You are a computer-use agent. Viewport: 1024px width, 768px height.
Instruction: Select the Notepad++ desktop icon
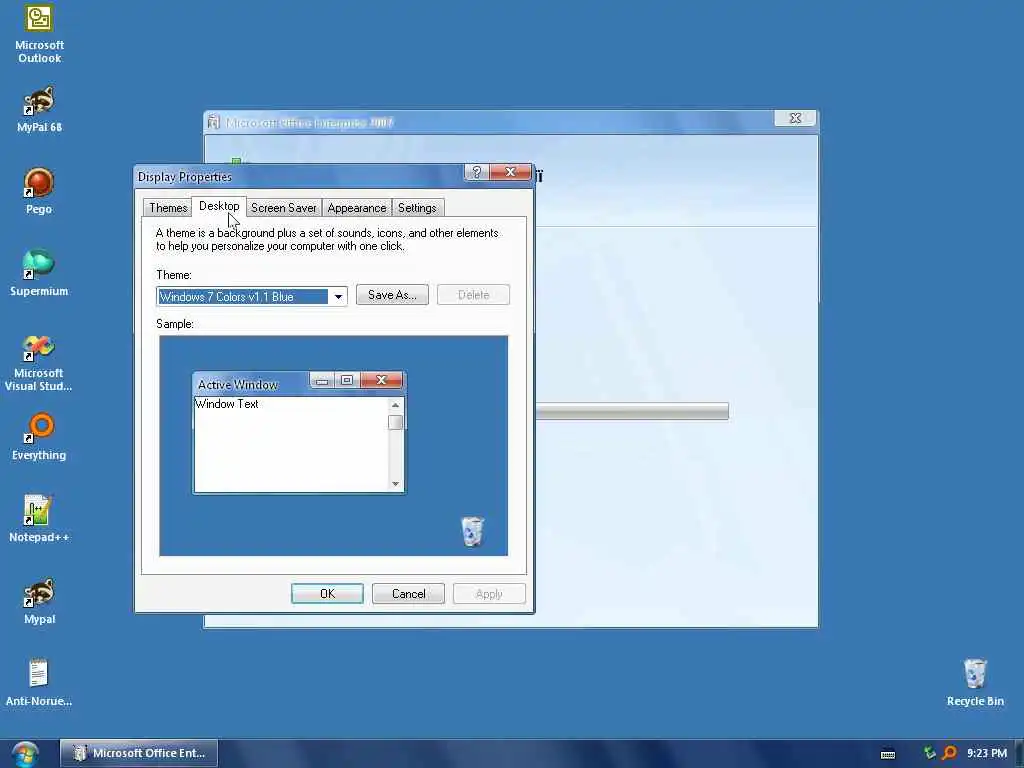39,519
